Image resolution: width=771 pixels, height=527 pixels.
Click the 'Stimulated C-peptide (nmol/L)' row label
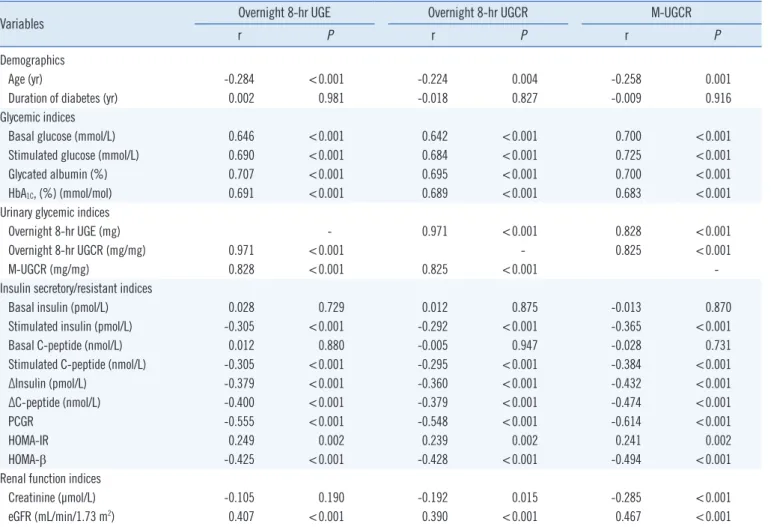click(77, 365)
